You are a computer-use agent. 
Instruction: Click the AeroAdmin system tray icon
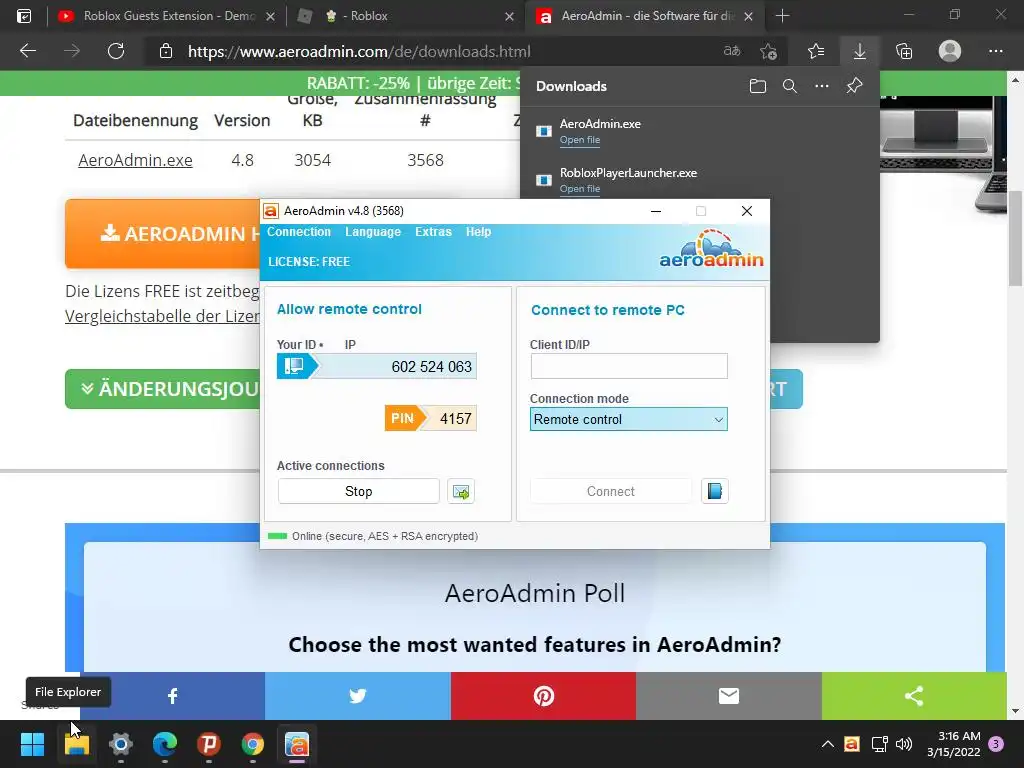[852, 744]
